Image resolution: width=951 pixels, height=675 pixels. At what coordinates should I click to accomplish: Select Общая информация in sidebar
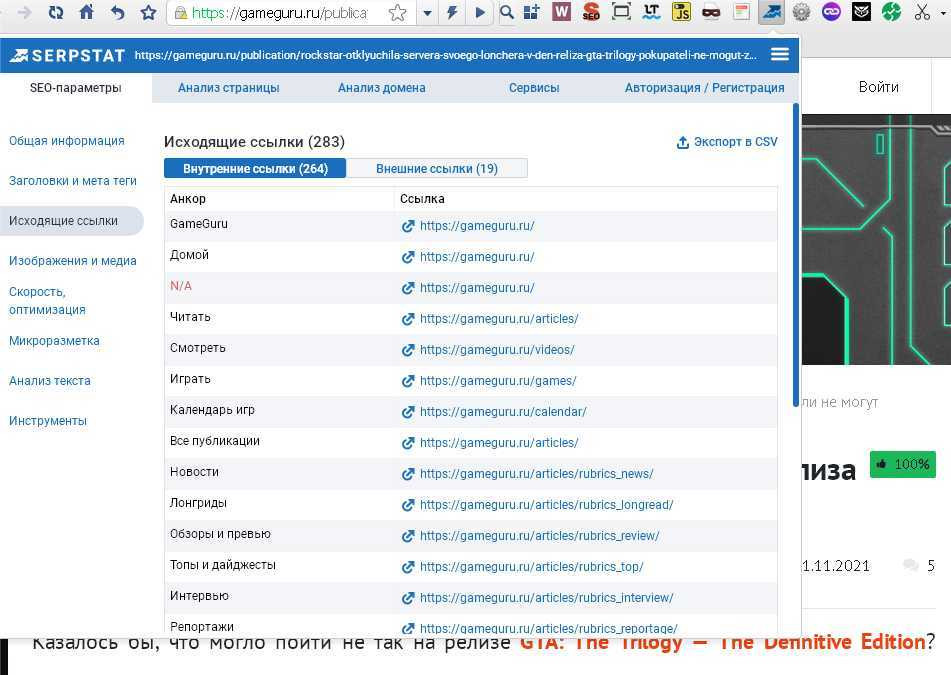(67, 141)
